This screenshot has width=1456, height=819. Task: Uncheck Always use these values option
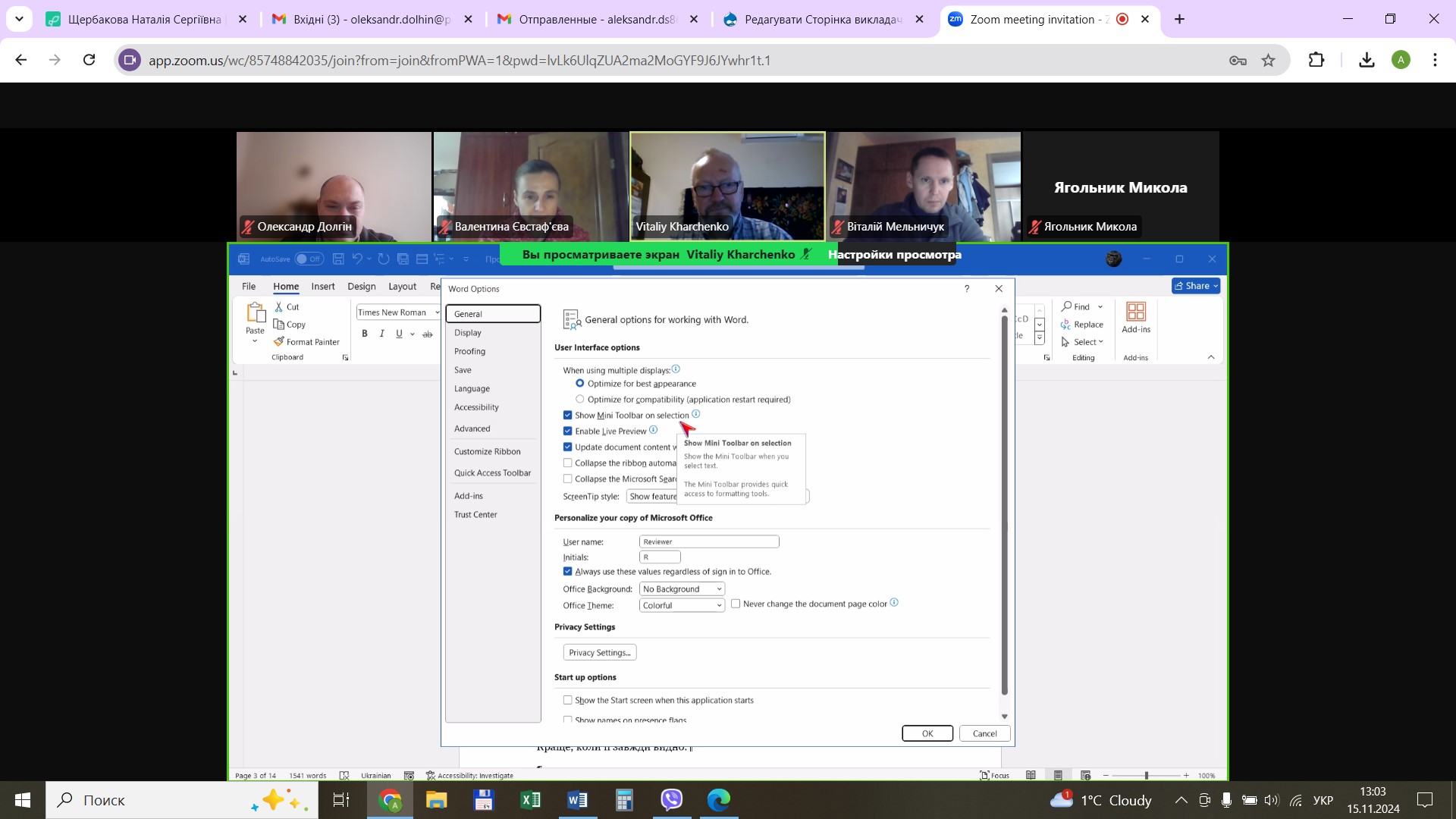click(567, 571)
